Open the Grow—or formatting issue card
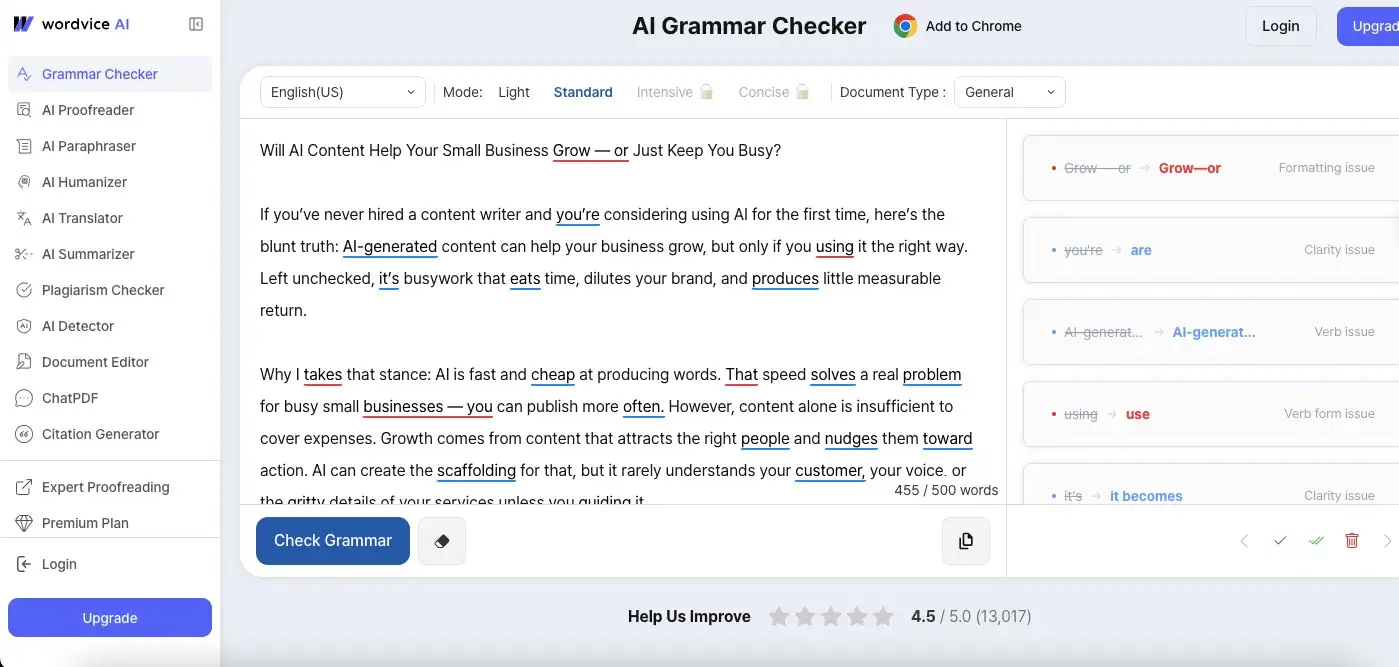Image resolution: width=1399 pixels, height=667 pixels. [1211, 168]
